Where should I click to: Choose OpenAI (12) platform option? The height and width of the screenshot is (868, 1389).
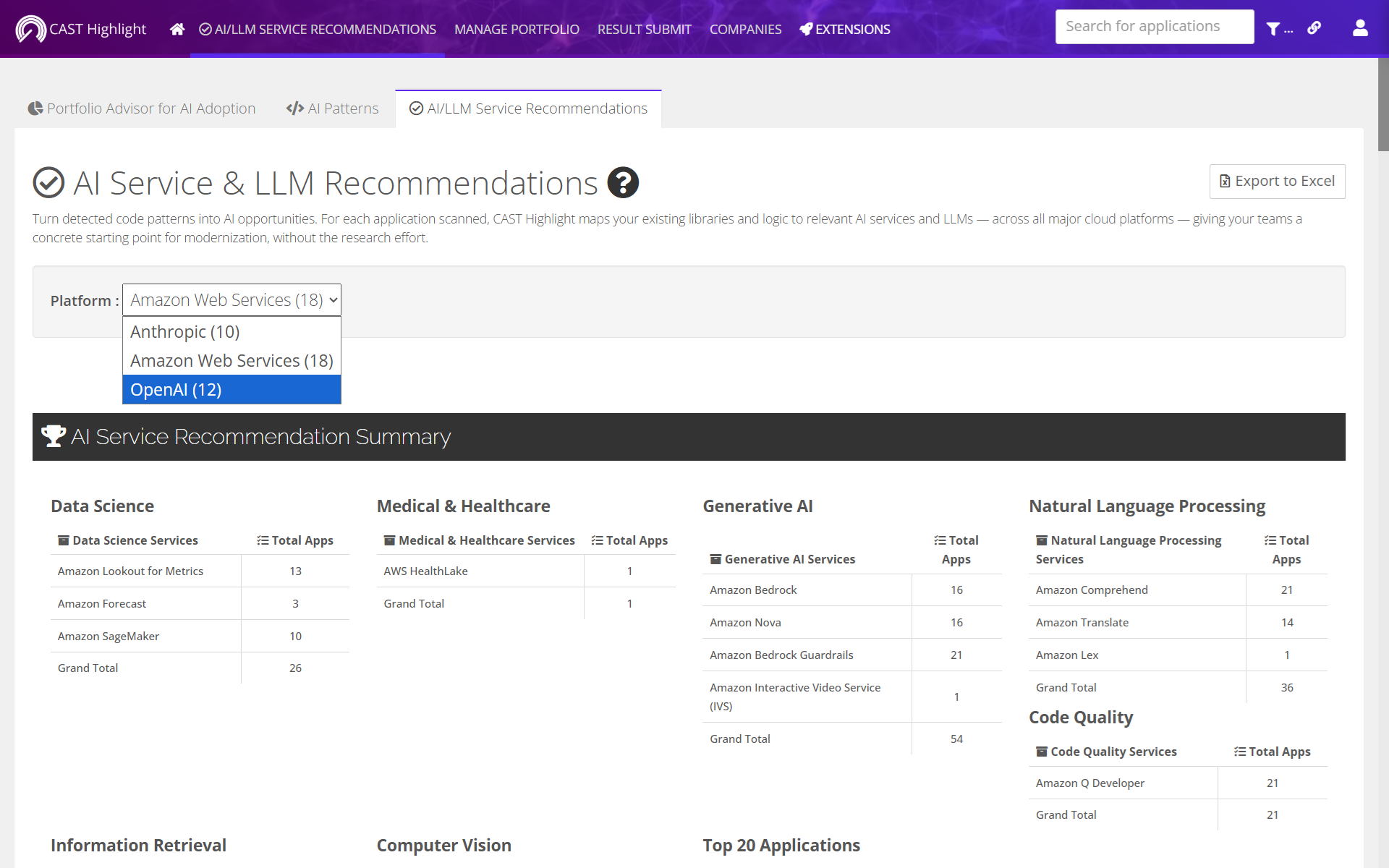pyautogui.click(x=231, y=389)
